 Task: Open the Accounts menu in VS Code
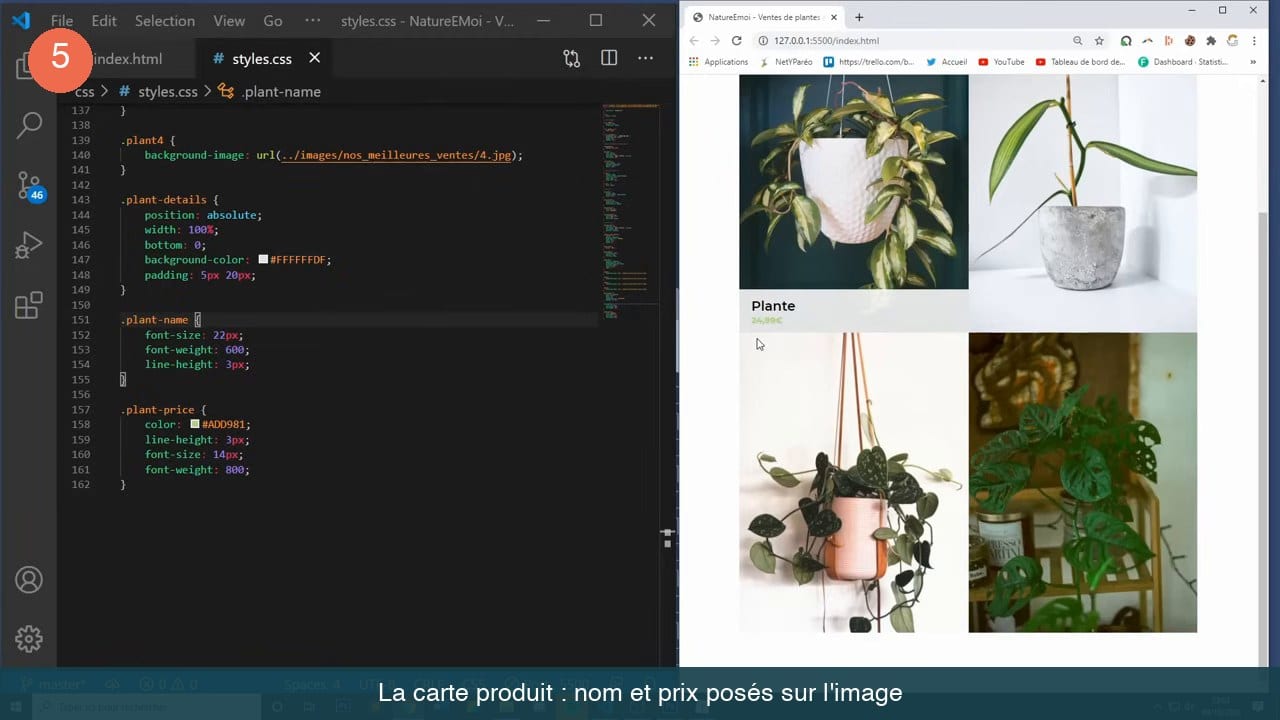pyautogui.click(x=29, y=580)
